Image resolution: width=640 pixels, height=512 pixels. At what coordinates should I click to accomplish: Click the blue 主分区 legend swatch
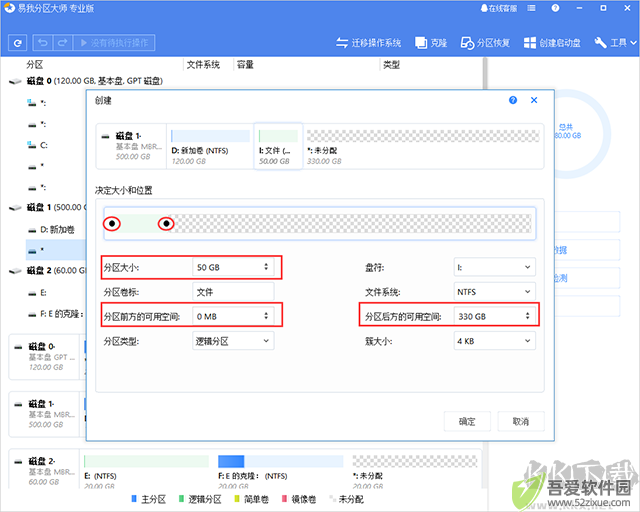(x=134, y=499)
